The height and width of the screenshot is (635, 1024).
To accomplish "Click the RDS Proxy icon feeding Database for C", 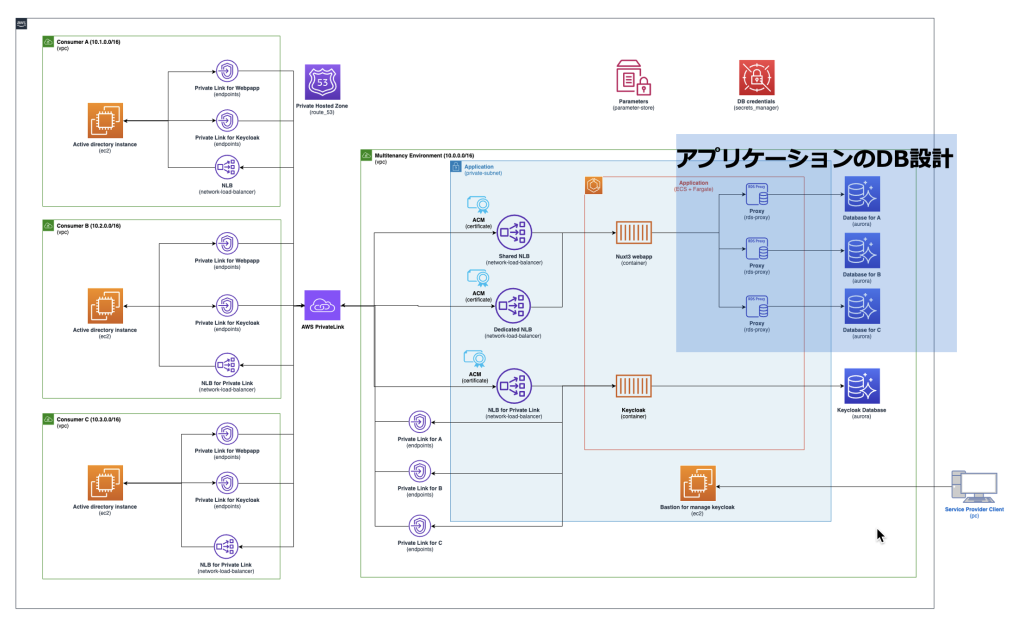I will pyautogui.click(x=757, y=306).
